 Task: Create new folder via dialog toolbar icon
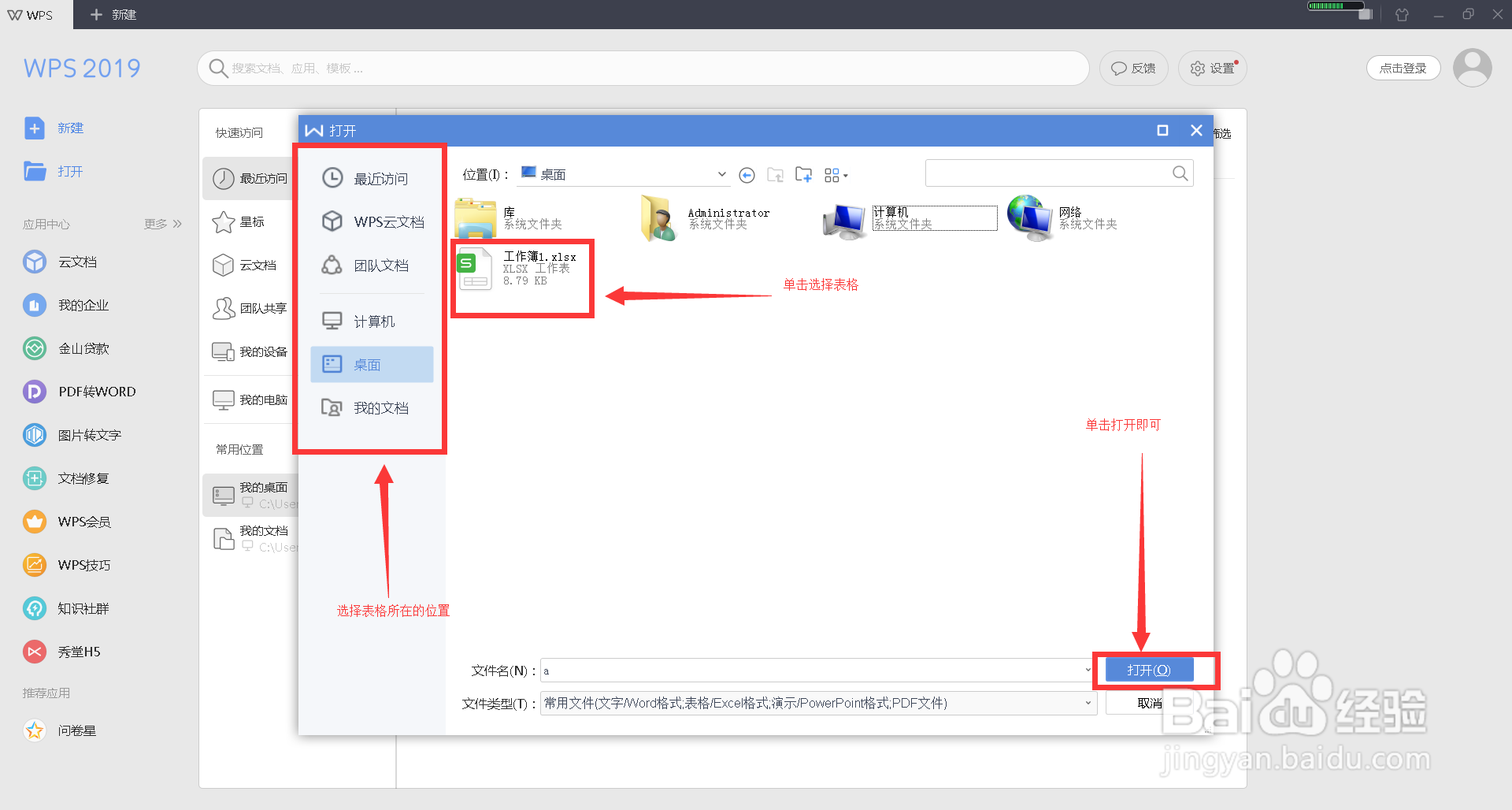click(x=803, y=175)
